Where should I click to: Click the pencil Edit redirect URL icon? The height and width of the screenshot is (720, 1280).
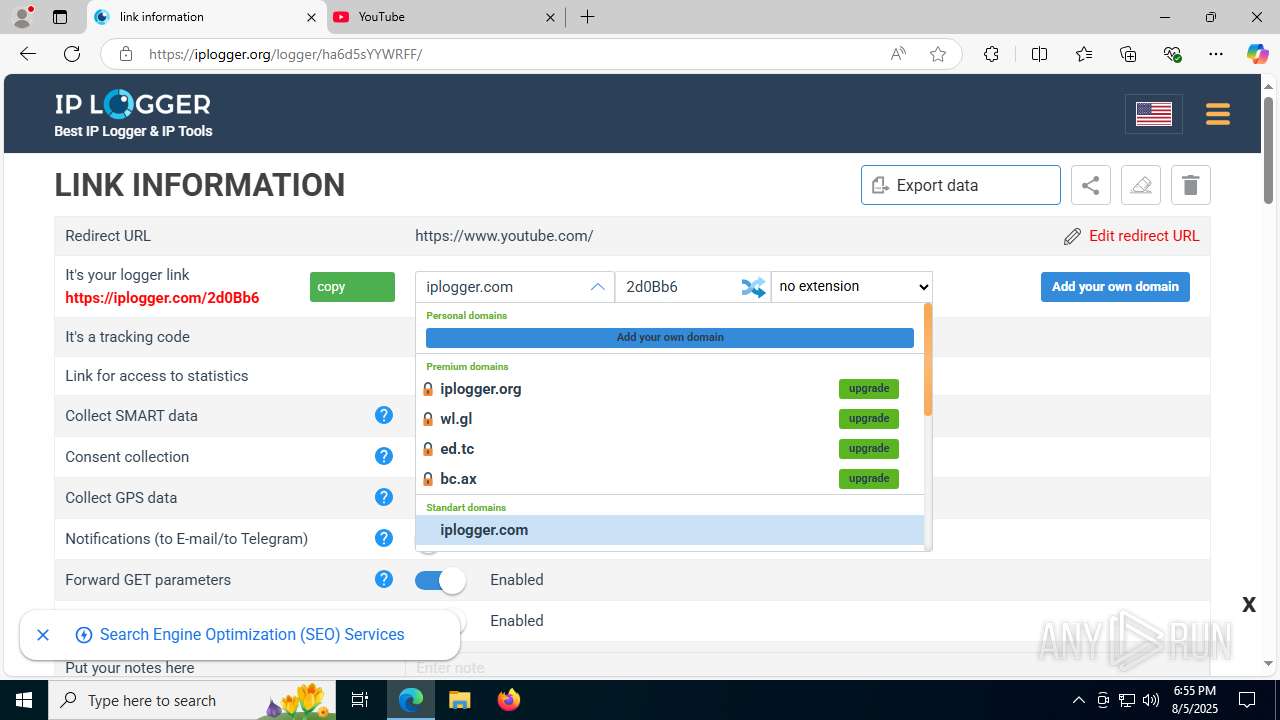click(1072, 236)
